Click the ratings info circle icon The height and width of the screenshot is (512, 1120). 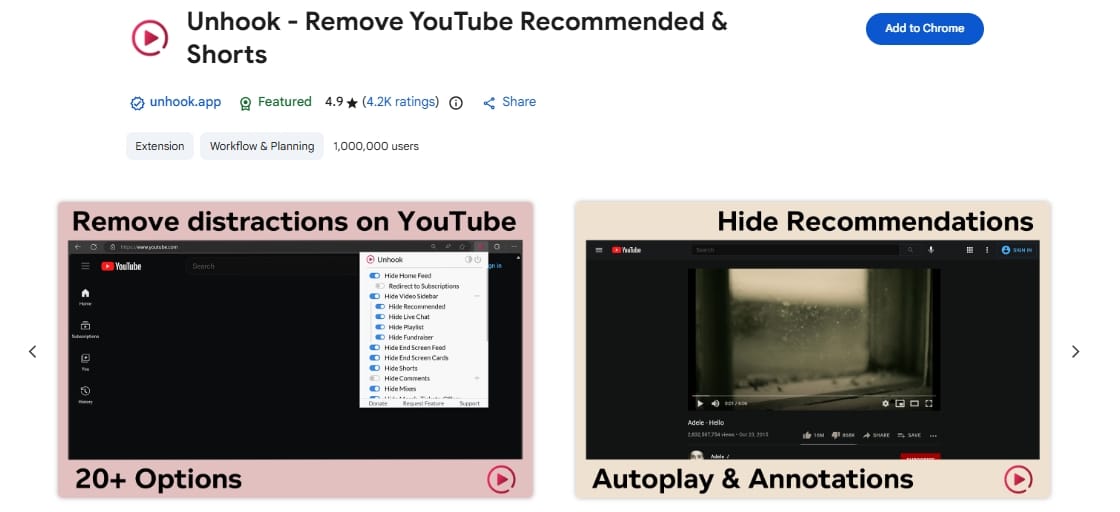[x=456, y=103]
